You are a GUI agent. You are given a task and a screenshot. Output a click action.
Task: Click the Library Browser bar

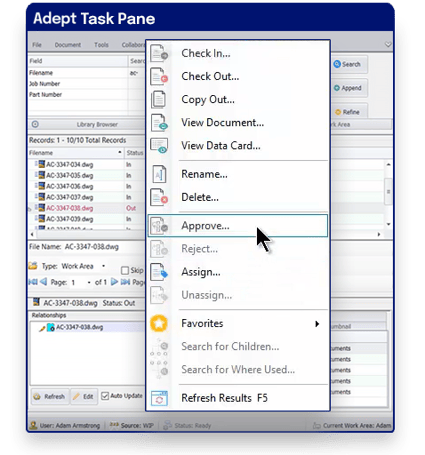click(87, 124)
